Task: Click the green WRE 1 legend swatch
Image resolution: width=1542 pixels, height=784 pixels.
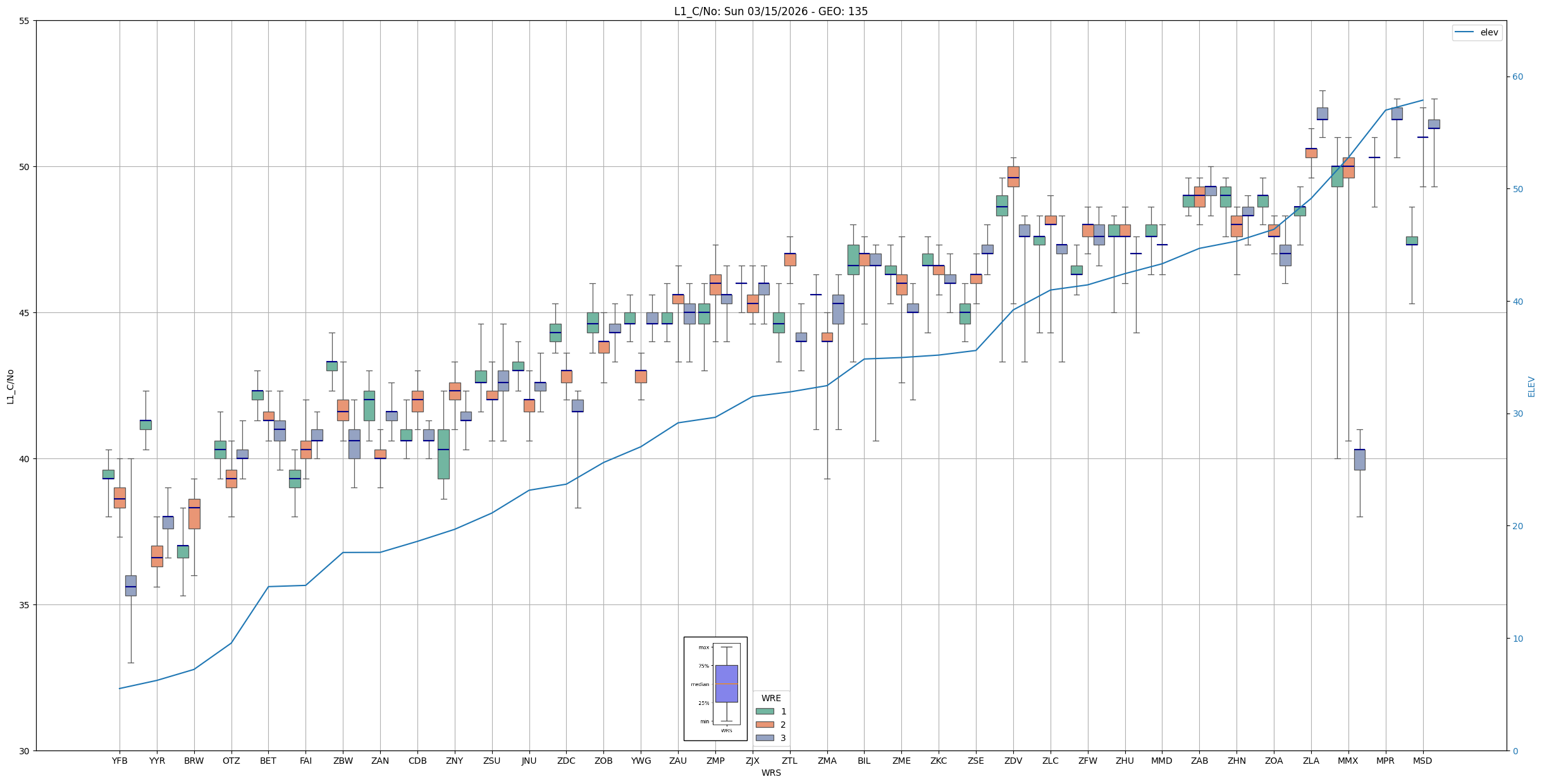Action: click(x=765, y=711)
